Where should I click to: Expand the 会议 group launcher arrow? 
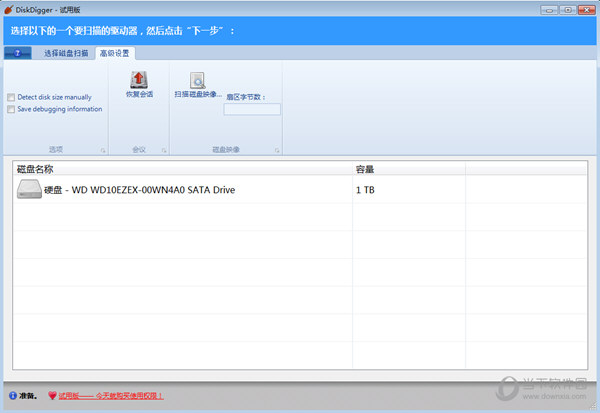[x=164, y=150]
